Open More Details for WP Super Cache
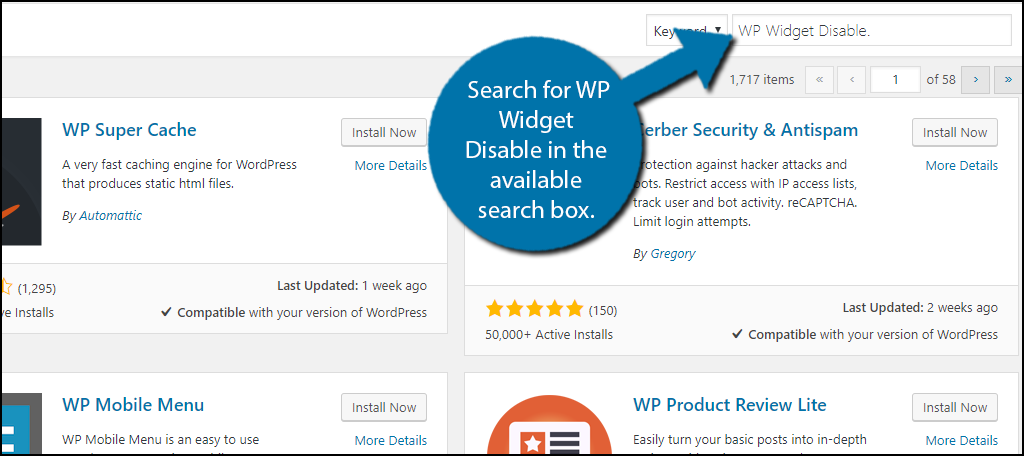 [391, 165]
